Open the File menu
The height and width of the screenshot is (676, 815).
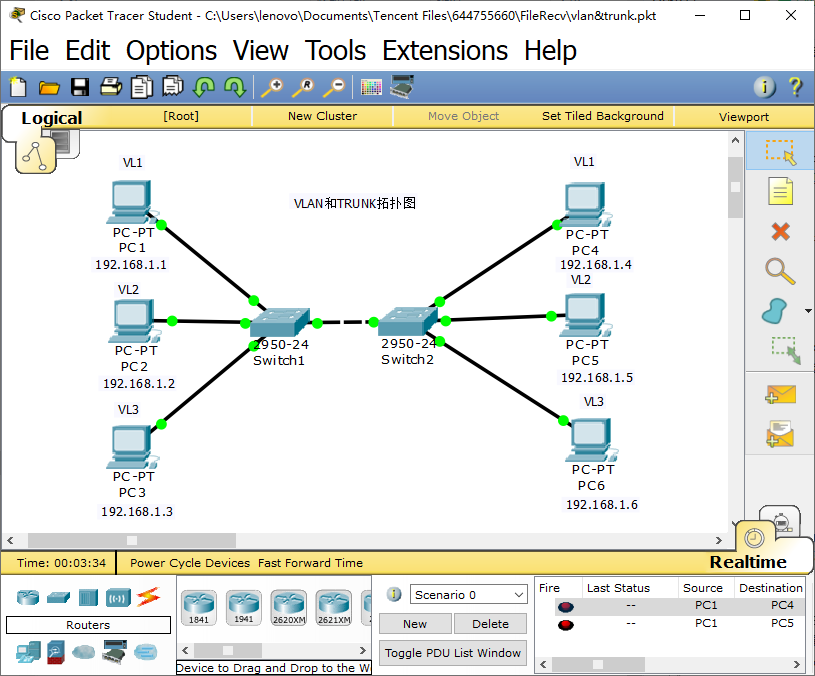pyautogui.click(x=29, y=51)
